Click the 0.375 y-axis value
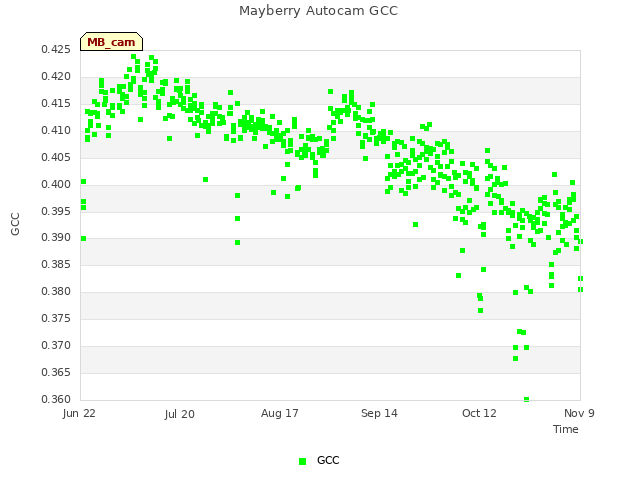 click(x=56, y=318)
